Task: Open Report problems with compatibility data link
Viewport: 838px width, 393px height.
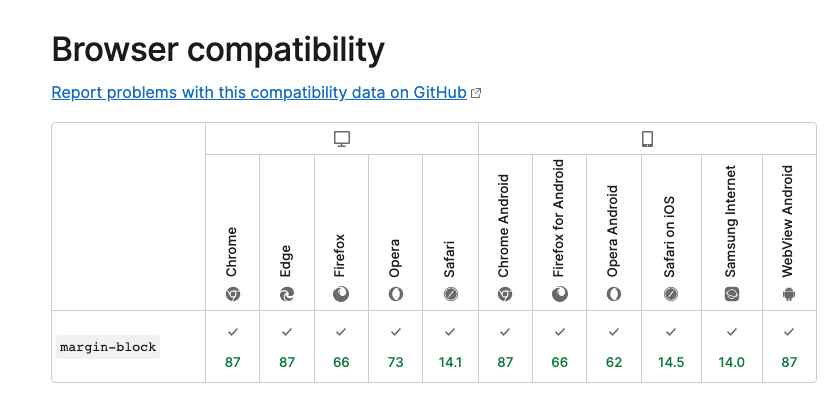Action: 259,93
